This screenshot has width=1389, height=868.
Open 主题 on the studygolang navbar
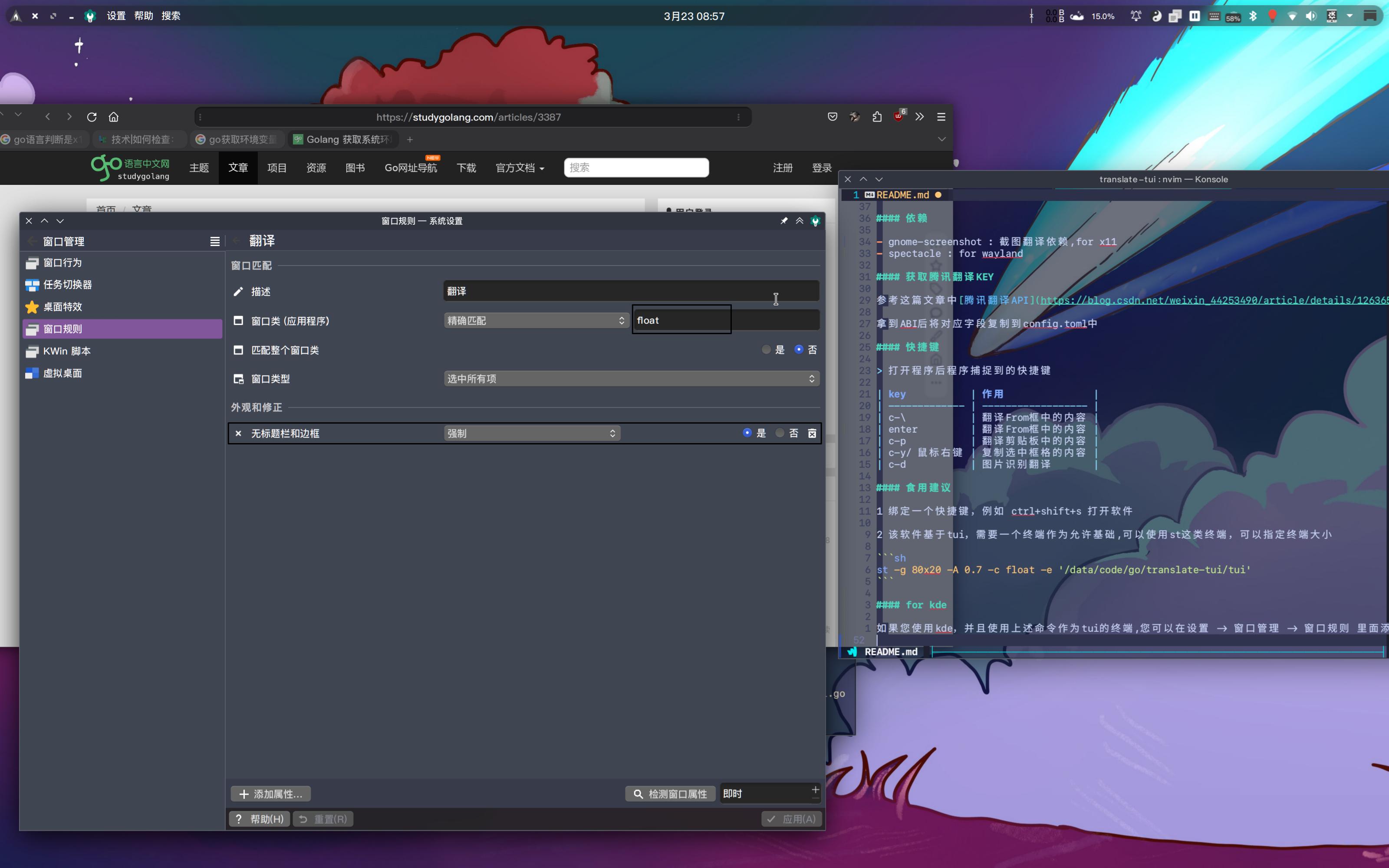[x=199, y=168]
